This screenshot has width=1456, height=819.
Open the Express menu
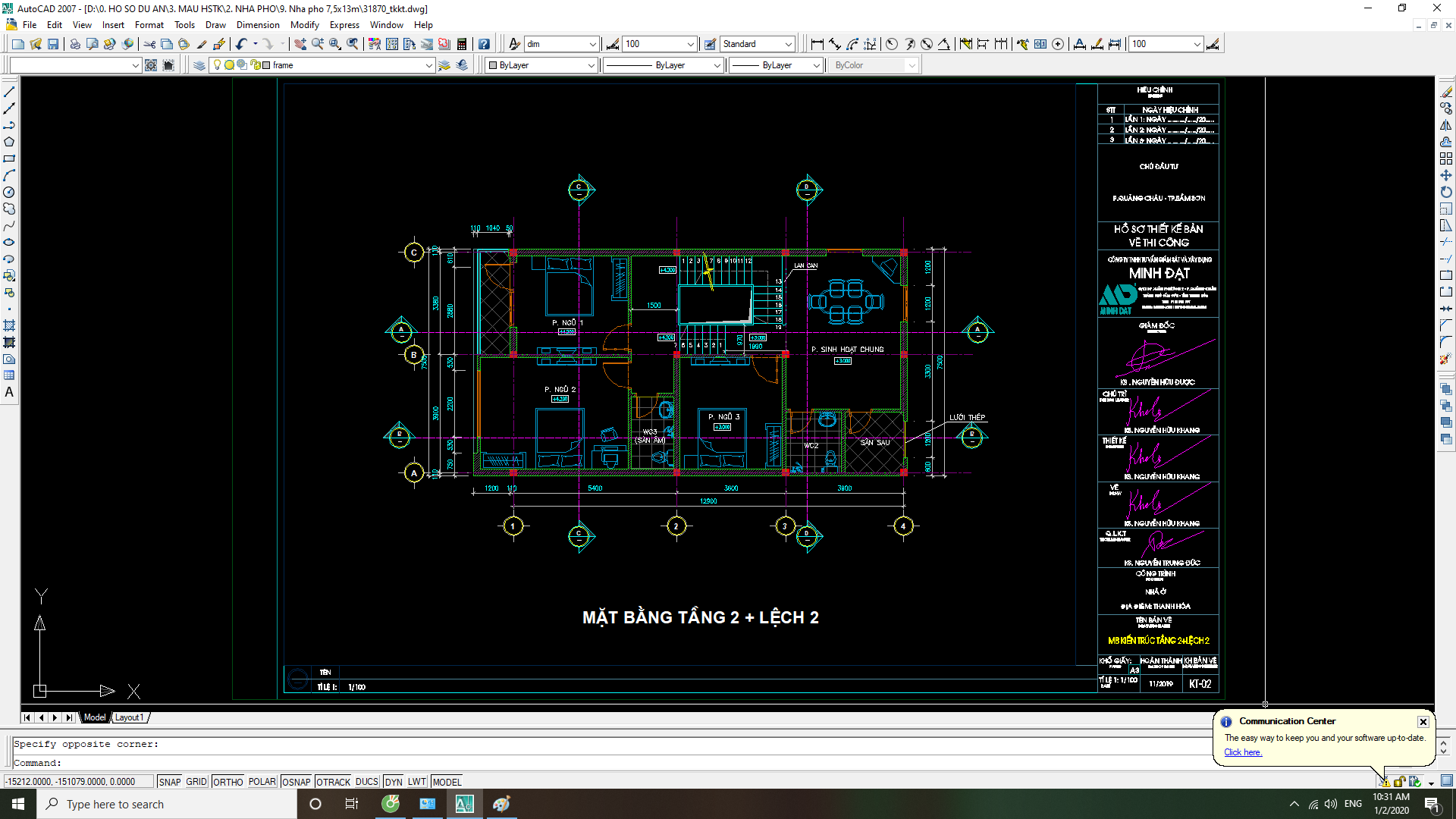click(x=344, y=25)
